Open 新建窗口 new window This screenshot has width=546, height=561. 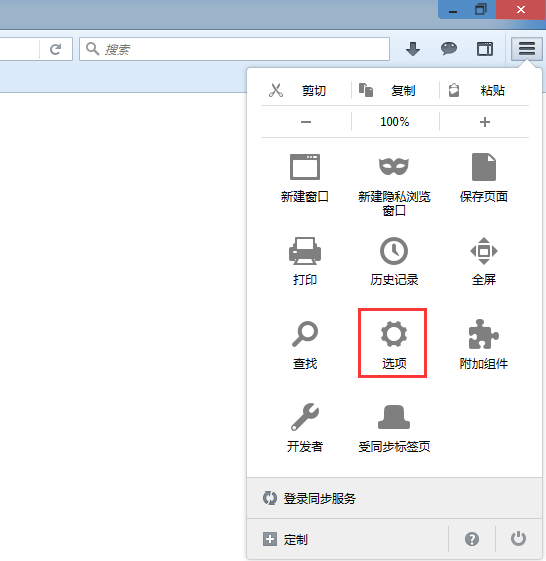pos(305,178)
